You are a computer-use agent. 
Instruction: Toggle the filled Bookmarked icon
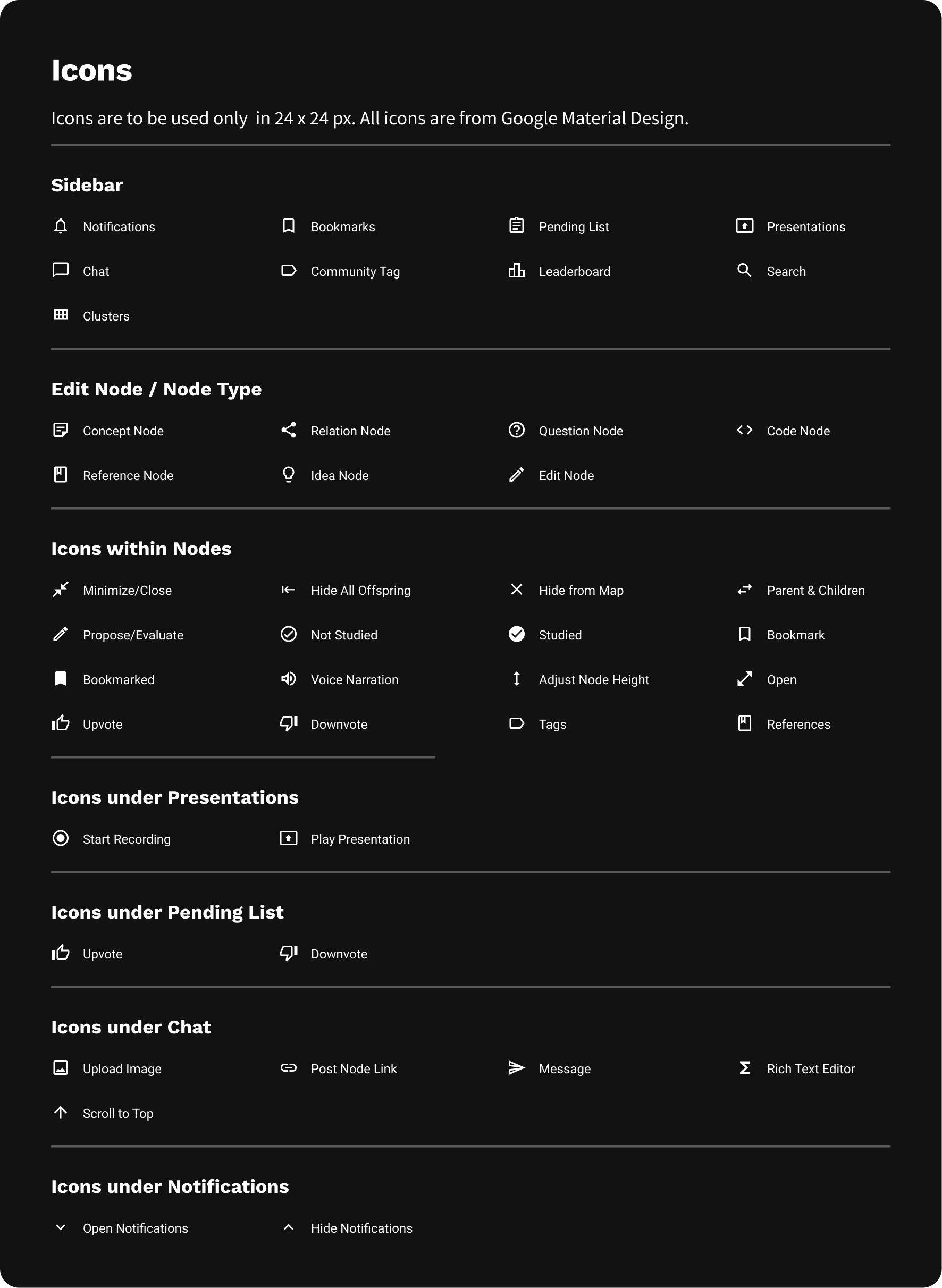click(61, 678)
